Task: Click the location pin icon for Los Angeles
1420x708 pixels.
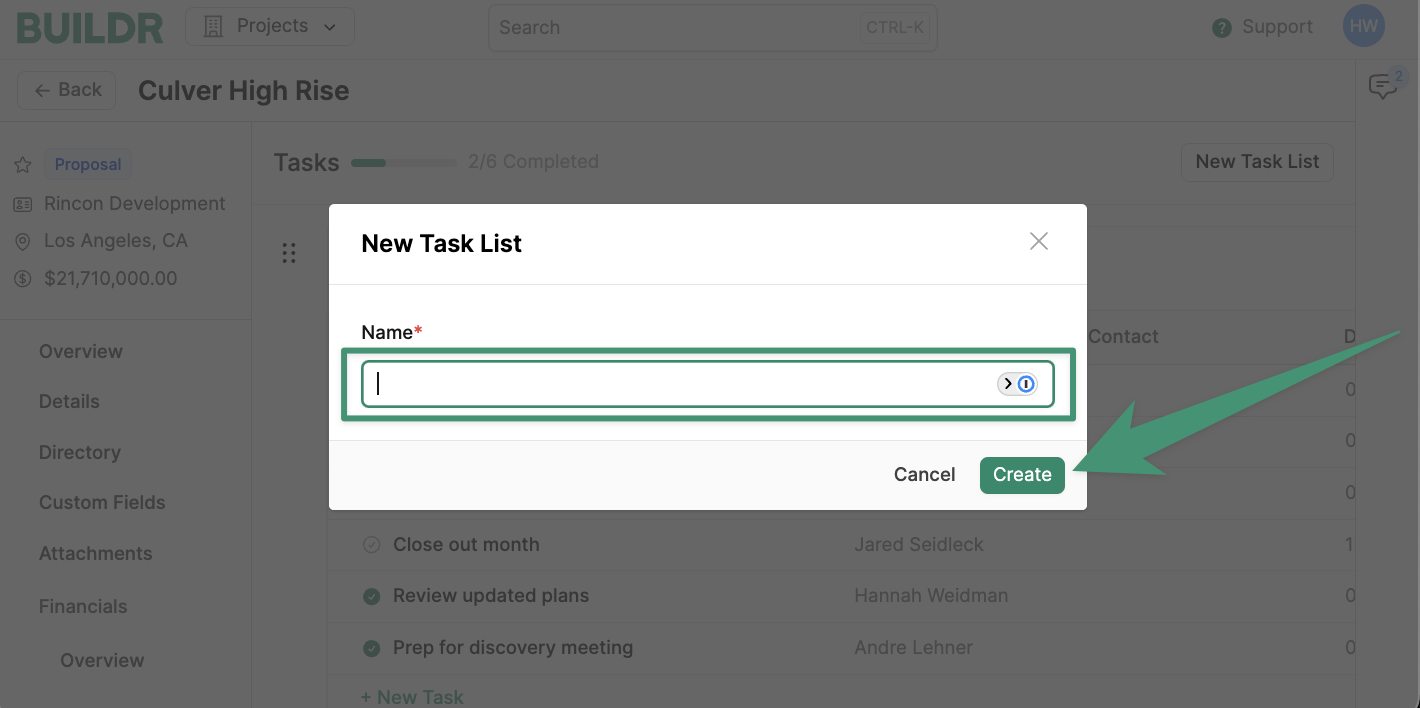Action: tap(22, 241)
